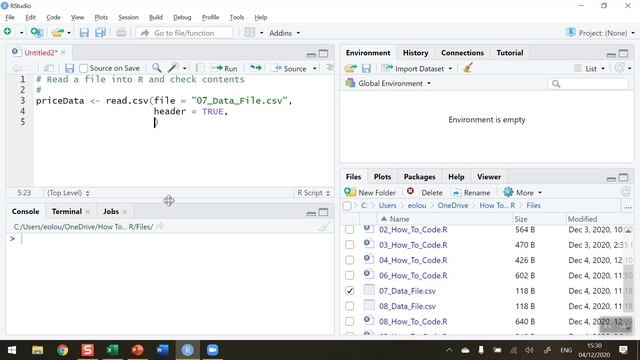Viewport: 640px width, 360px height.
Task: Toggle the Source on Save checkbox
Action: pos(84,69)
